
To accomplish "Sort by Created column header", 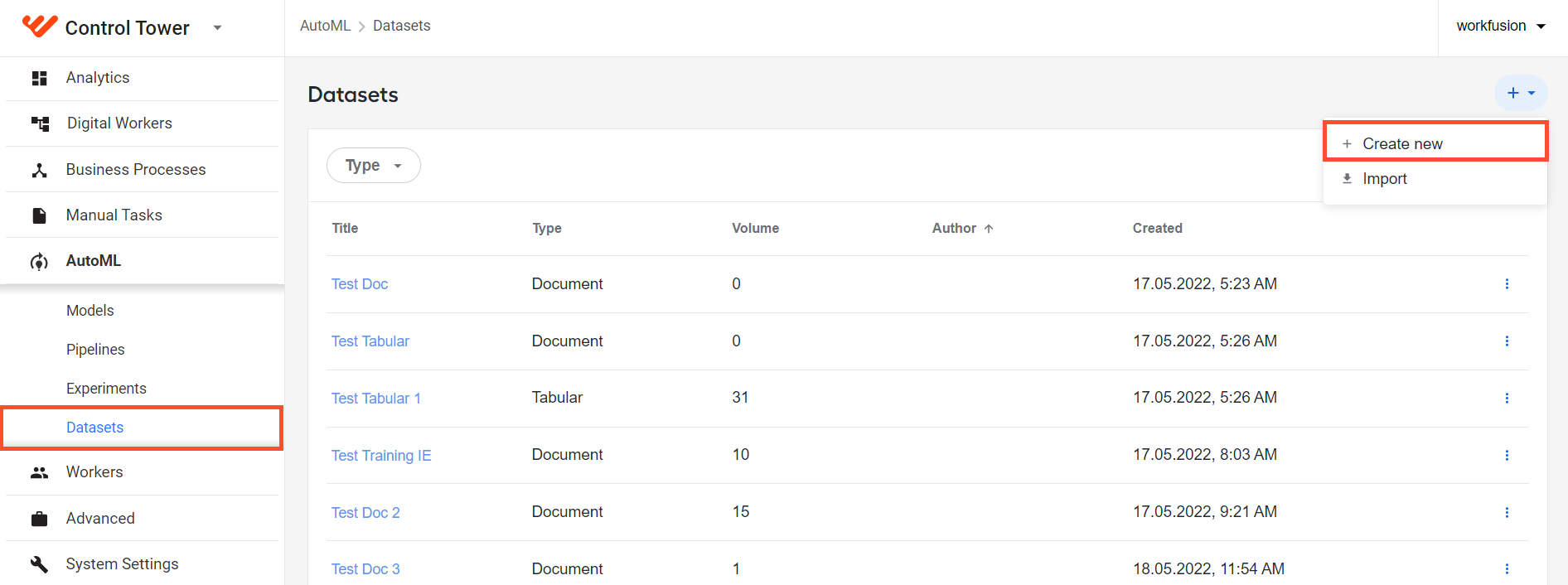I will tap(1157, 228).
